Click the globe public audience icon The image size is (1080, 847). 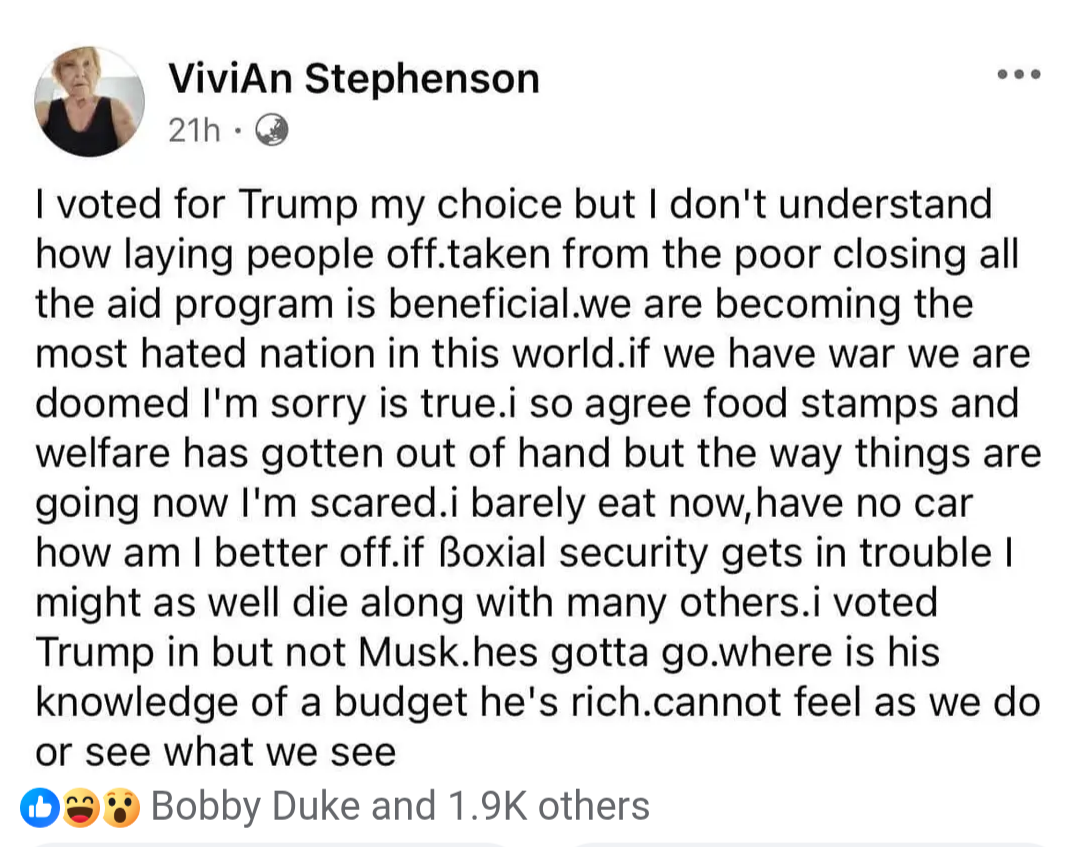271,129
